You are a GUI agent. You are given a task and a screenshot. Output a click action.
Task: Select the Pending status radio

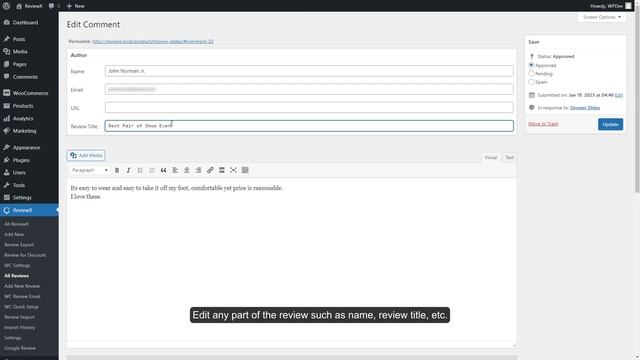coord(531,73)
